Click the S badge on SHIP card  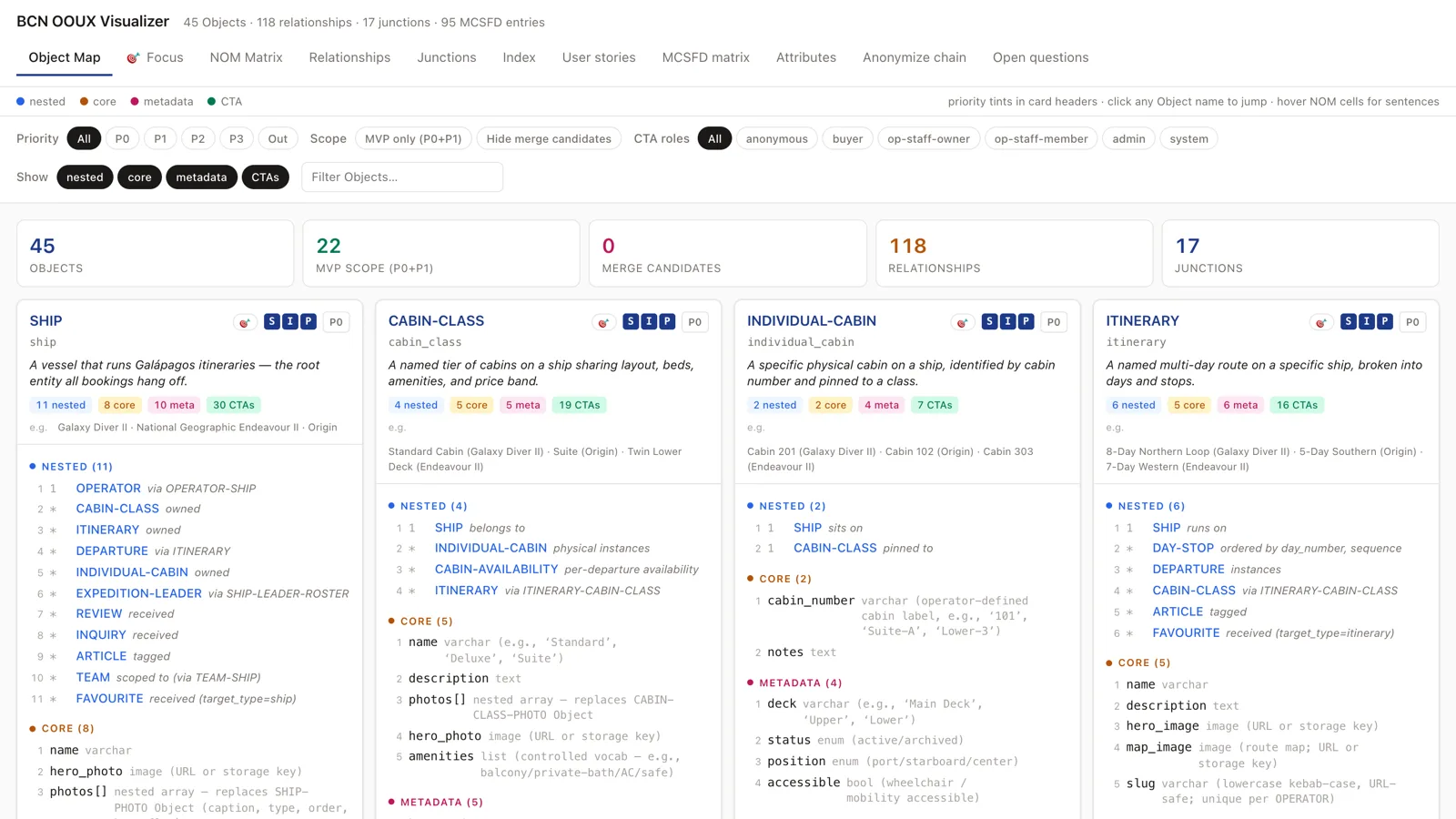pyautogui.click(x=271, y=321)
